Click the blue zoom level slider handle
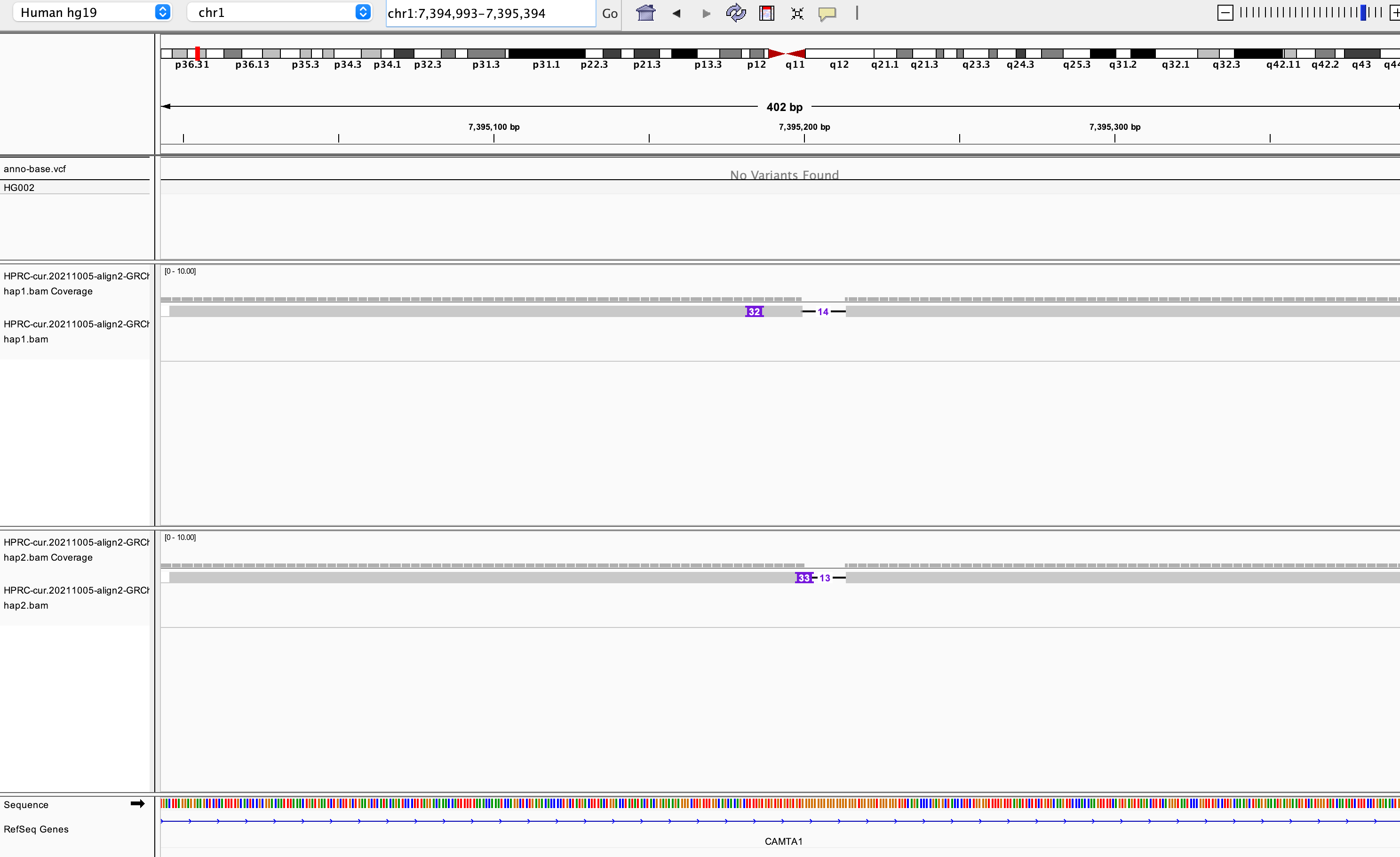The width and height of the screenshot is (1400, 857). tap(1363, 12)
